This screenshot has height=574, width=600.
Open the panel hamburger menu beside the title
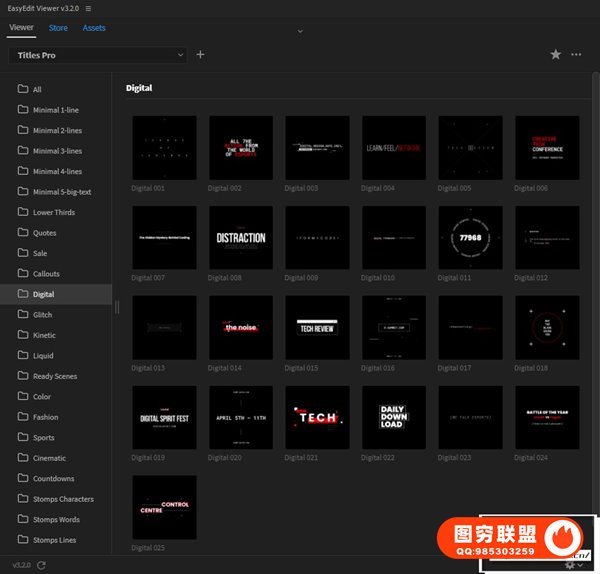coord(88,8)
